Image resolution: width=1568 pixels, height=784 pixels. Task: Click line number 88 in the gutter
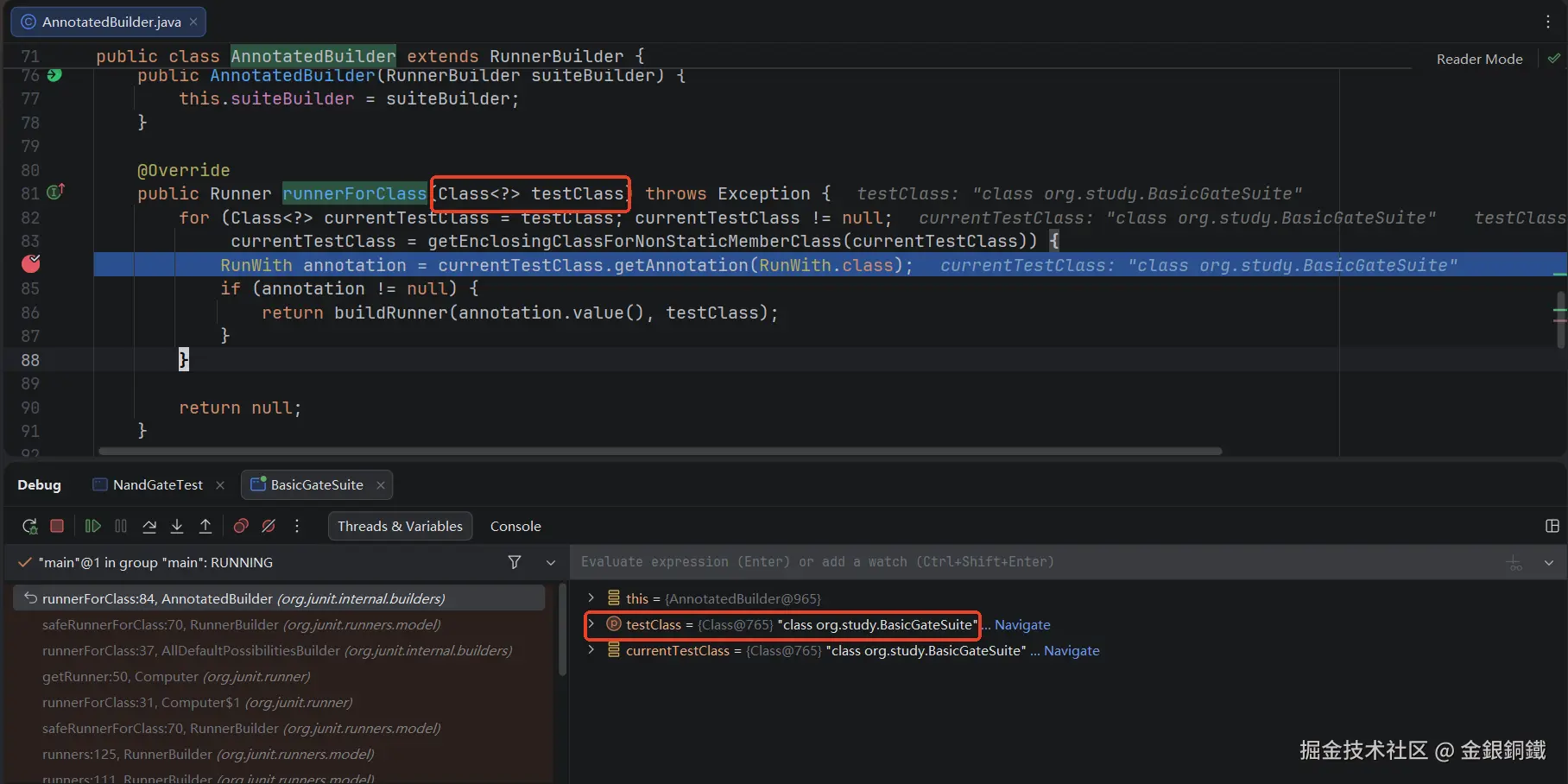[30, 360]
